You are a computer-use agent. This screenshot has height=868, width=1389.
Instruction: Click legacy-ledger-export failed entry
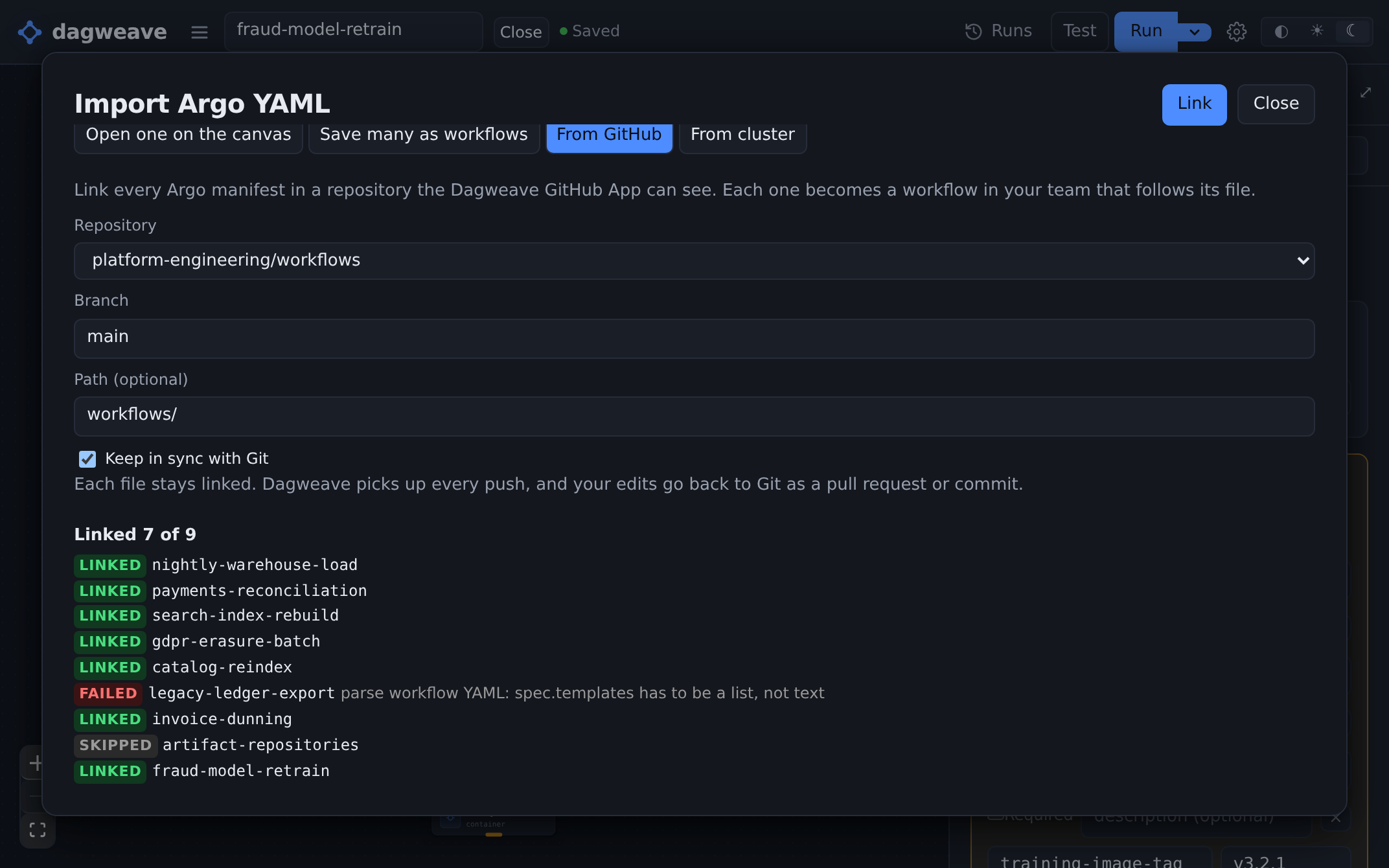click(x=242, y=694)
